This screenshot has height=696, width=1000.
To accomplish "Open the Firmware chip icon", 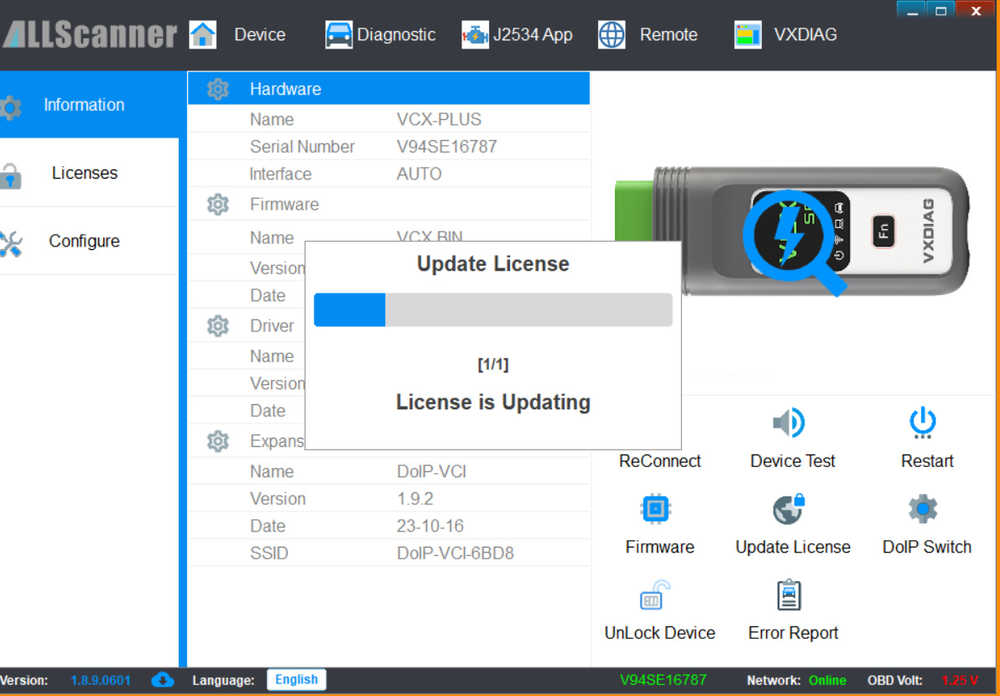I will pos(656,508).
